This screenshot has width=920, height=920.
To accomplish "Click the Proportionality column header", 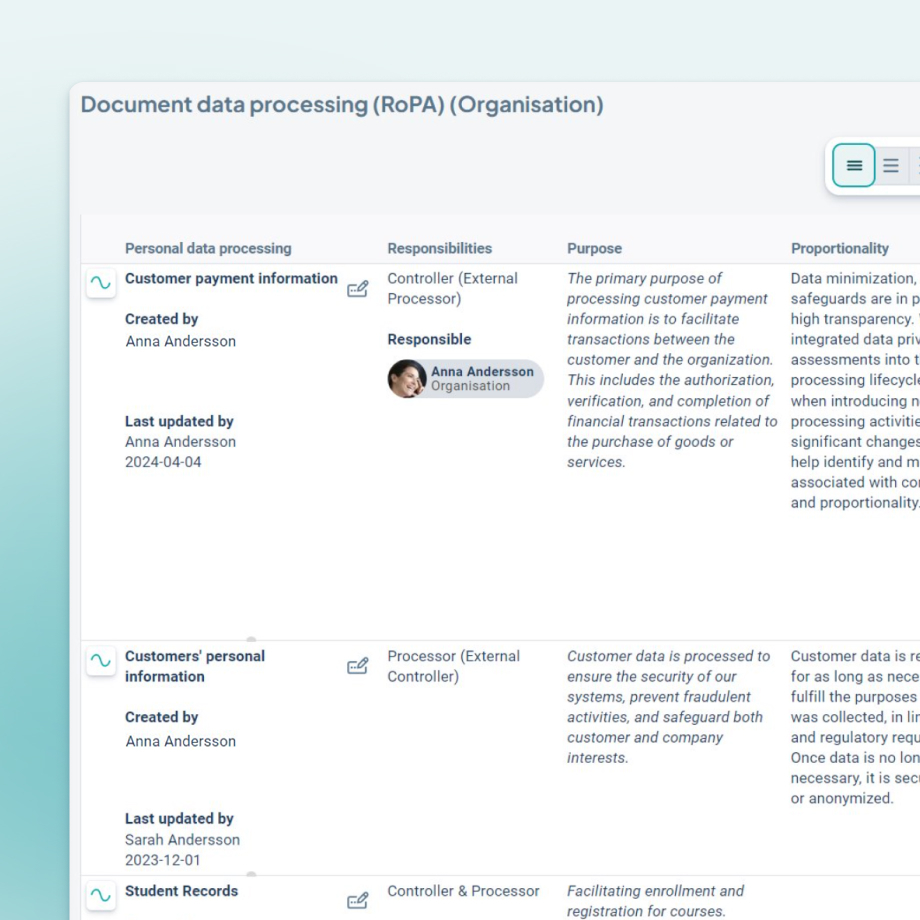I will 839,248.
